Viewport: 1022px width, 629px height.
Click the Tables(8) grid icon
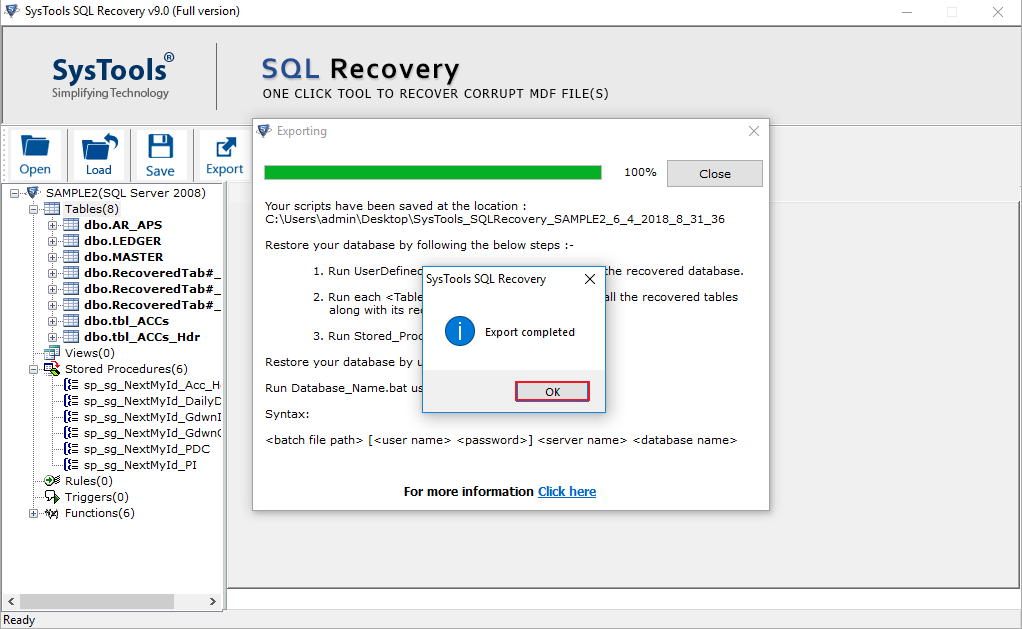[x=52, y=209]
